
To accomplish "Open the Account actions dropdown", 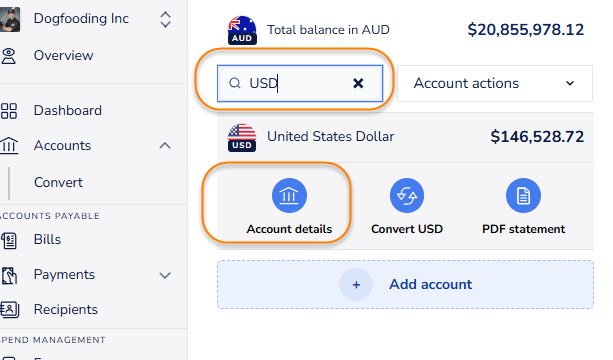I will 495,83.
